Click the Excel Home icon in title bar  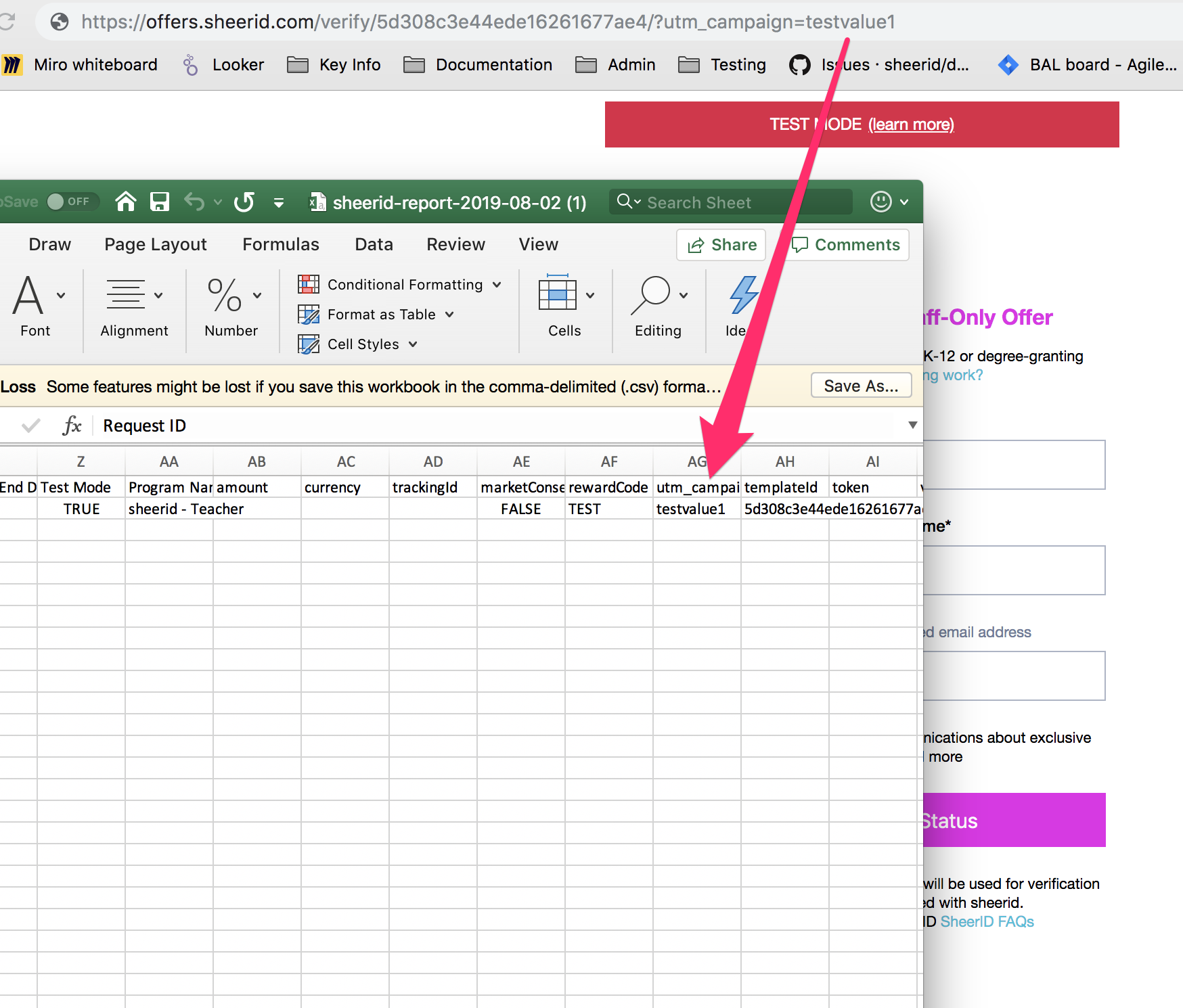click(x=126, y=202)
